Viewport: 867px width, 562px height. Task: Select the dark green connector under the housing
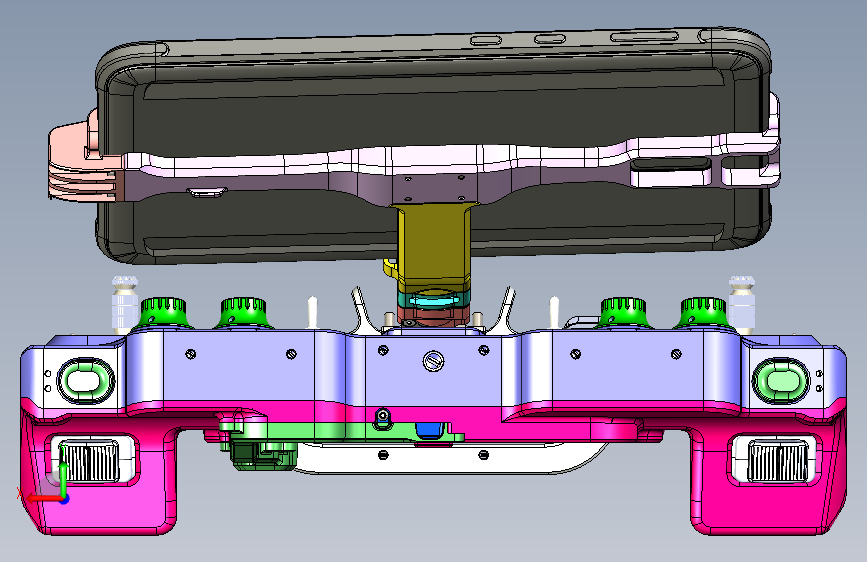pyautogui.click(x=263, y=455)
